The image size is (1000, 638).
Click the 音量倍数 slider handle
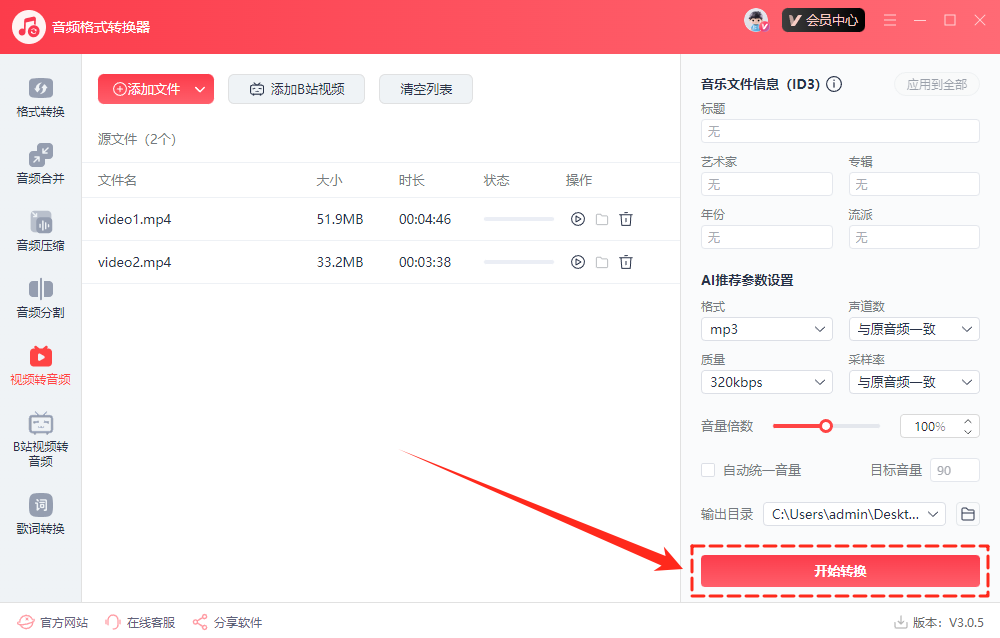[826, 426]
